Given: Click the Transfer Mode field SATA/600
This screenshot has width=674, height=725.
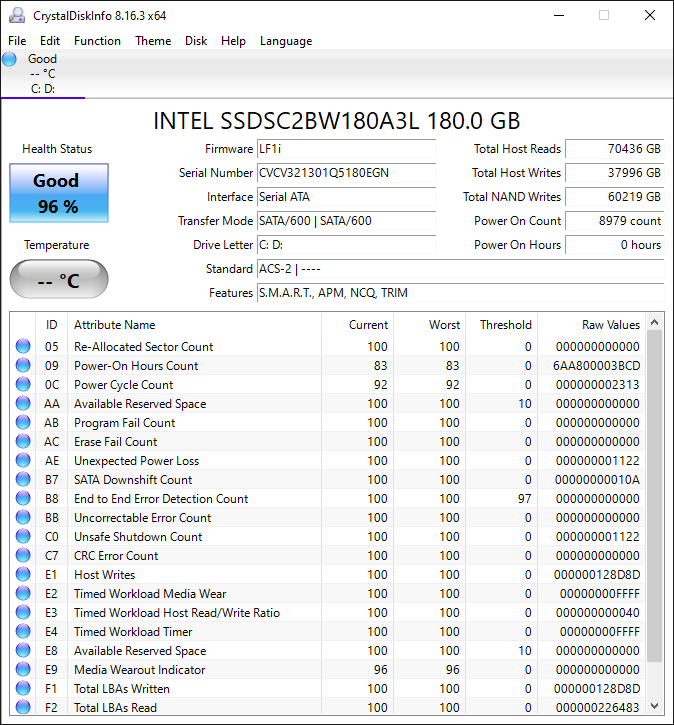Looking at the screenshot, I should tap(346, 221).
